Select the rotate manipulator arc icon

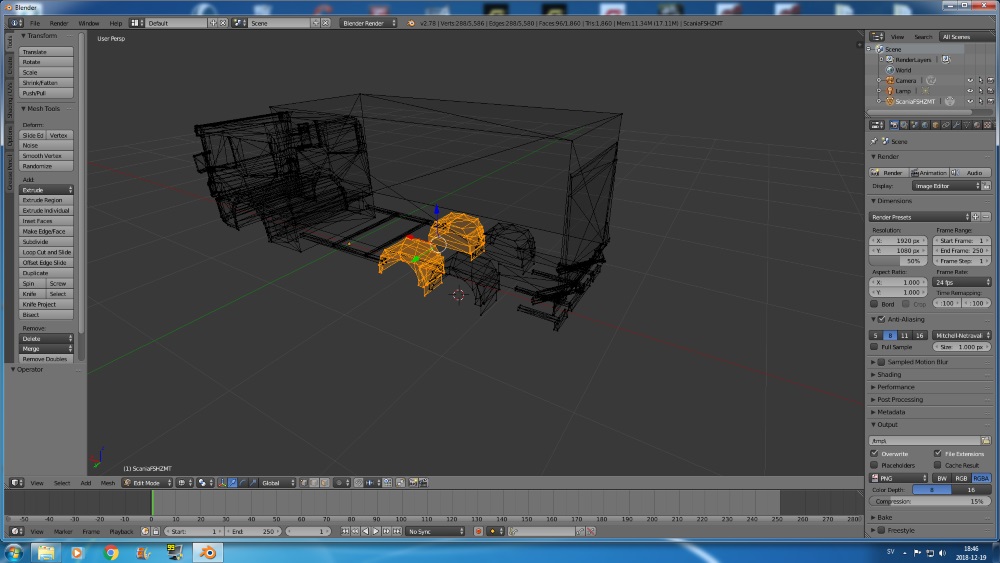click(x=243, y=483)
